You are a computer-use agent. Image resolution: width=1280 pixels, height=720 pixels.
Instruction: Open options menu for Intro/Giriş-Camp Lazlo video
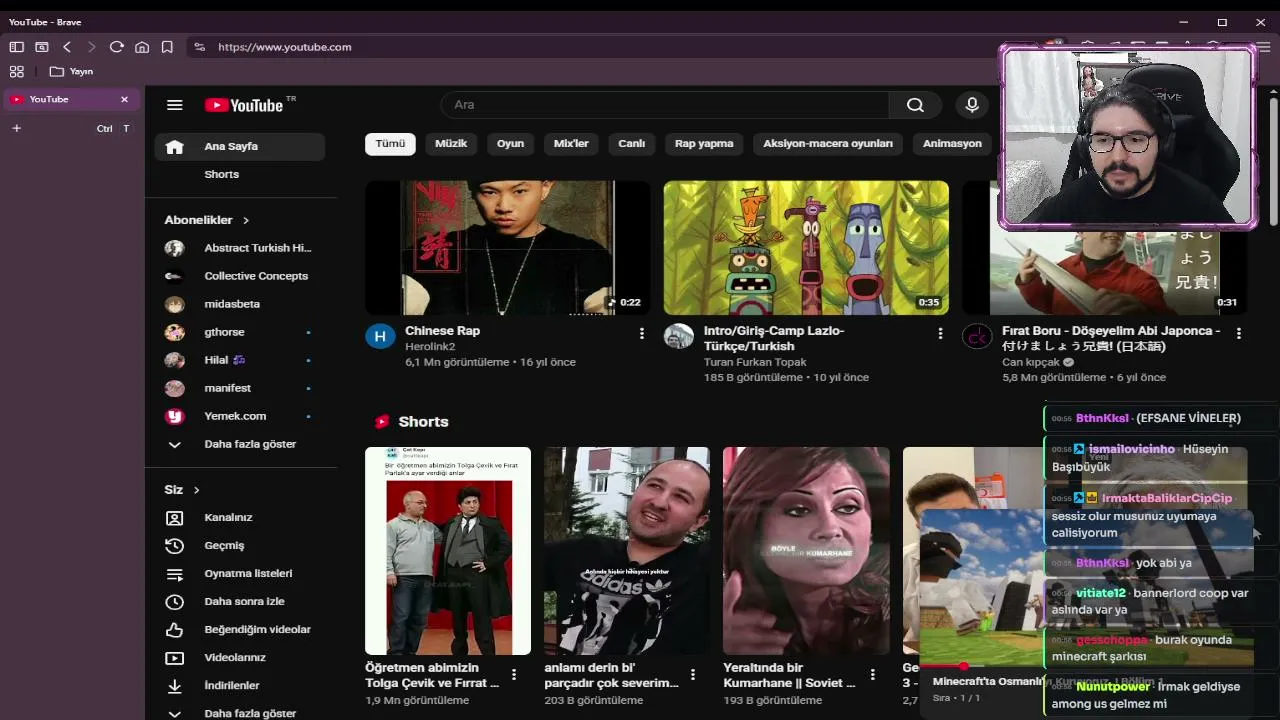940,334
